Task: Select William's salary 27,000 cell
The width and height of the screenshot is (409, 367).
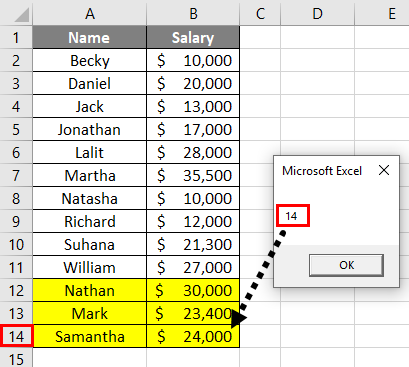Action: click(x=193, y=267)
